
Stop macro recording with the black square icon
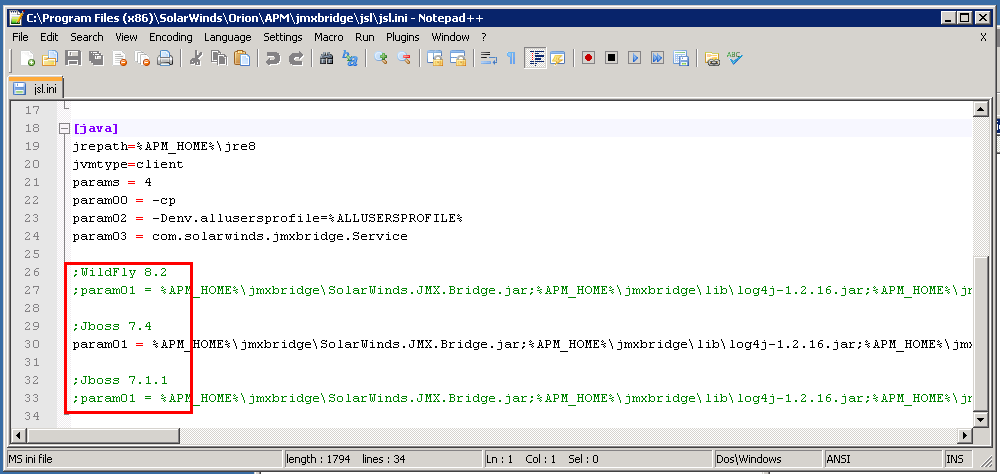pos(611,59)
